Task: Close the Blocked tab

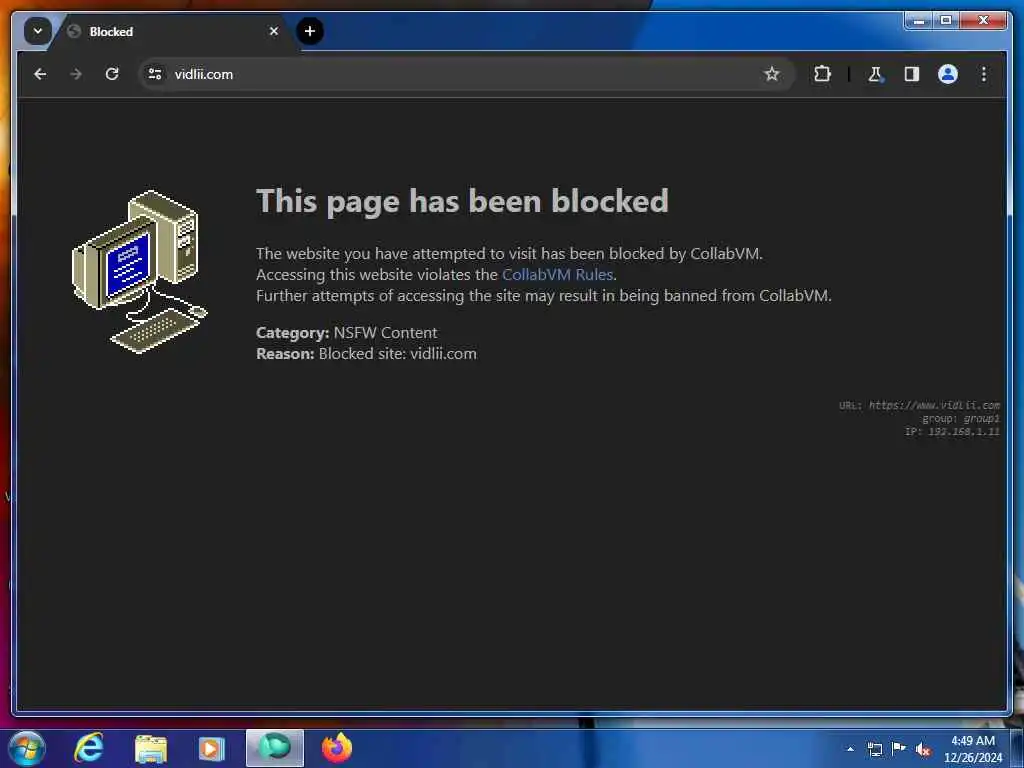Action: pos(274,31)
